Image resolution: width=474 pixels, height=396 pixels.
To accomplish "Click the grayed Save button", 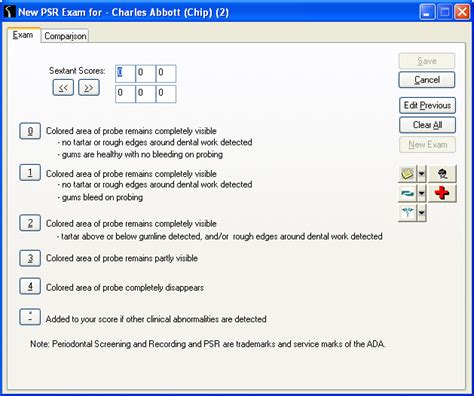I will (427, 61).
